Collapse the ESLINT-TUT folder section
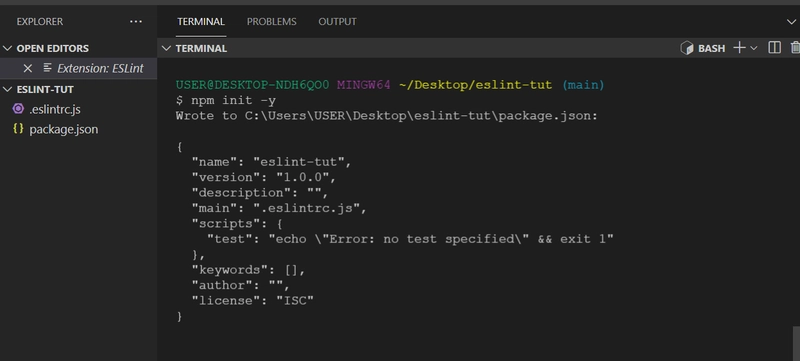800x361 pixels. 7,90
